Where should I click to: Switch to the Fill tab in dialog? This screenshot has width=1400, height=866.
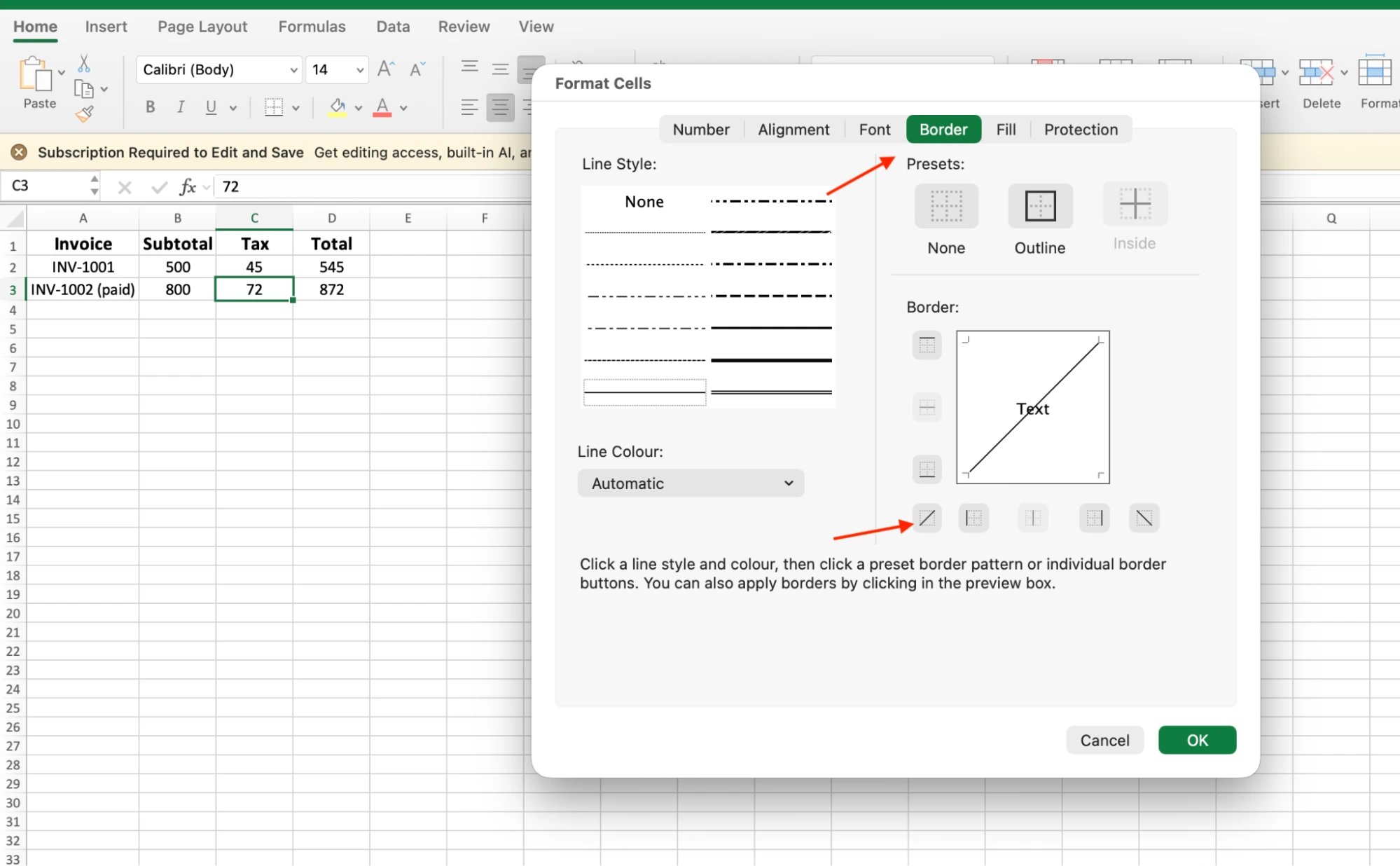click(1006, 130)
